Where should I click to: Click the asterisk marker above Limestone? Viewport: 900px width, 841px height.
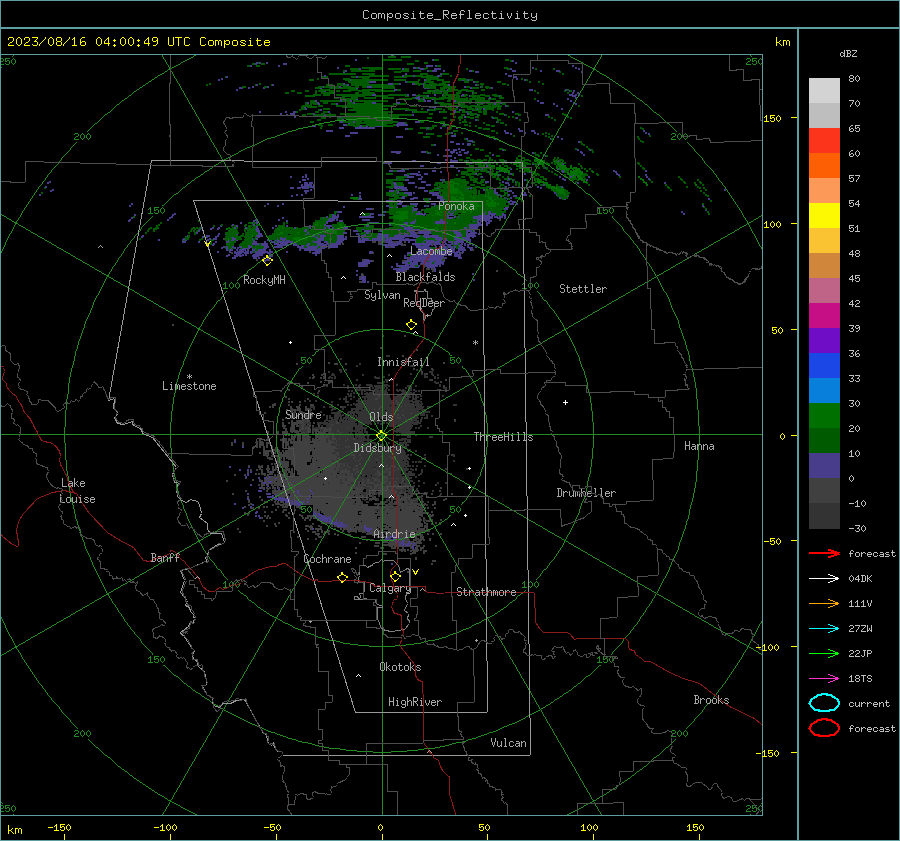[x=189, y=377]
